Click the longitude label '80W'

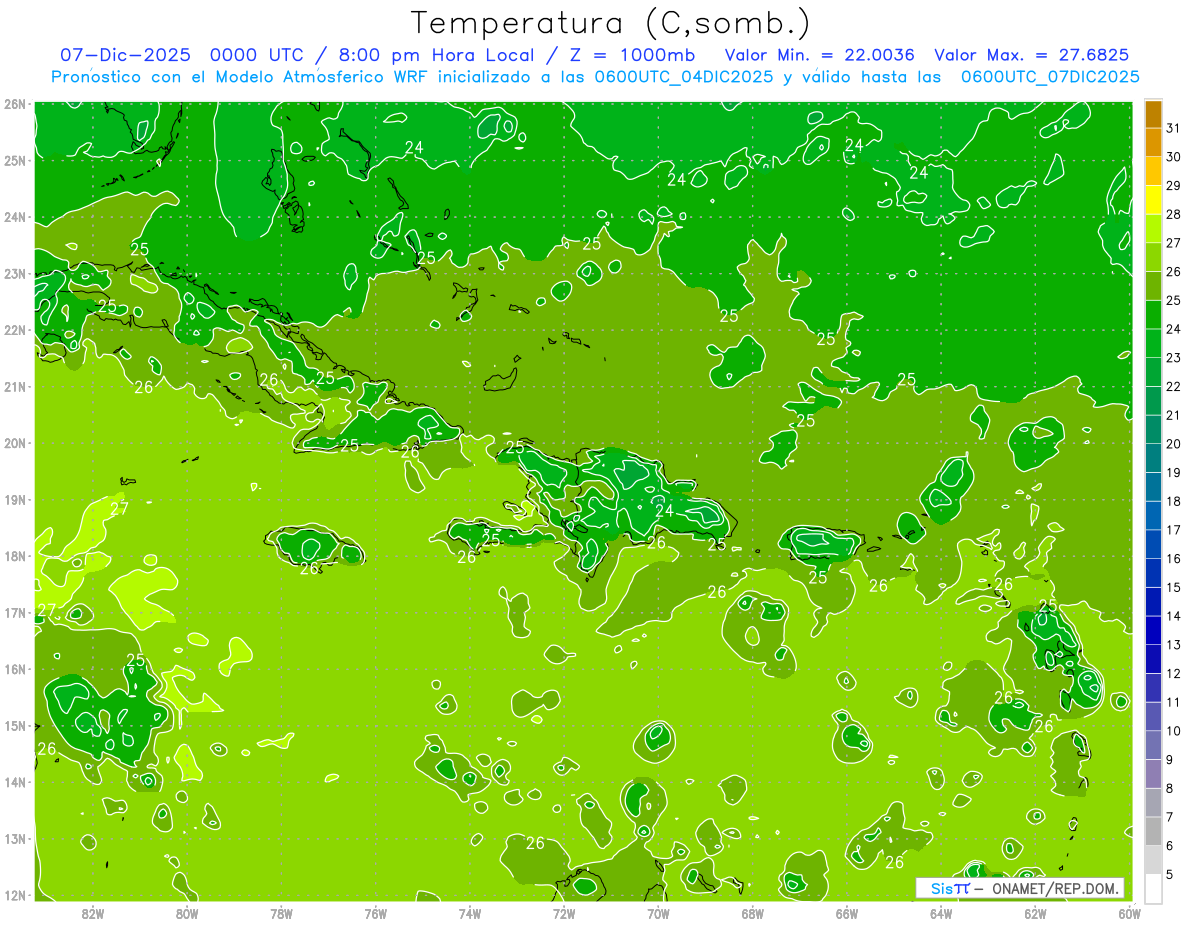point(187,913)
